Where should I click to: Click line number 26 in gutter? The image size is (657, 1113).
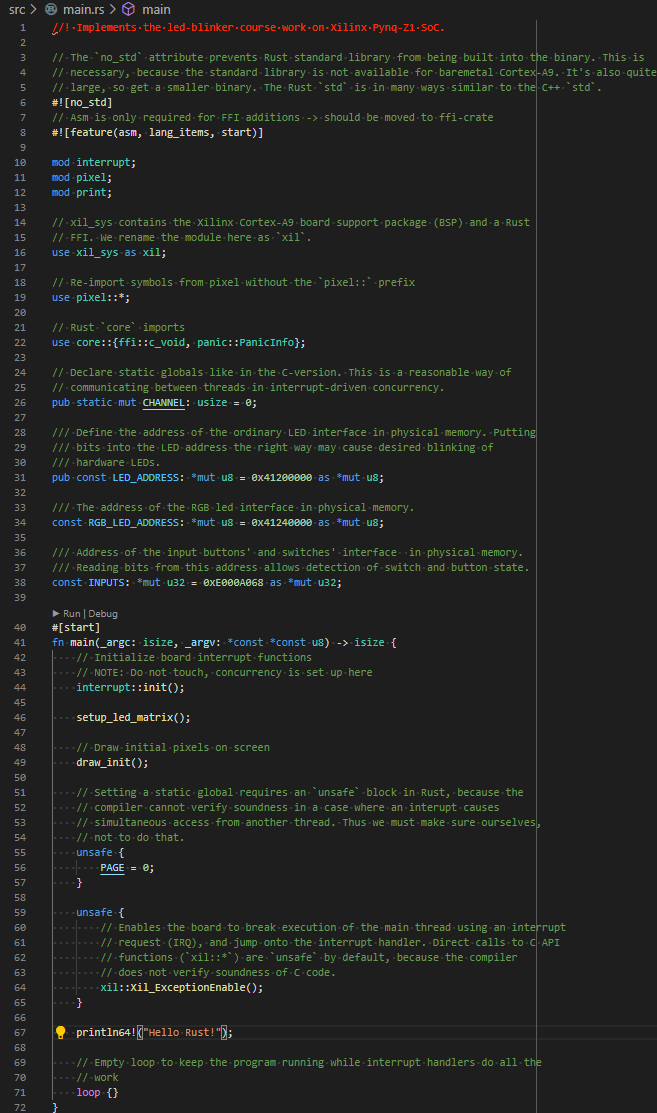click(x=22, y=402)
